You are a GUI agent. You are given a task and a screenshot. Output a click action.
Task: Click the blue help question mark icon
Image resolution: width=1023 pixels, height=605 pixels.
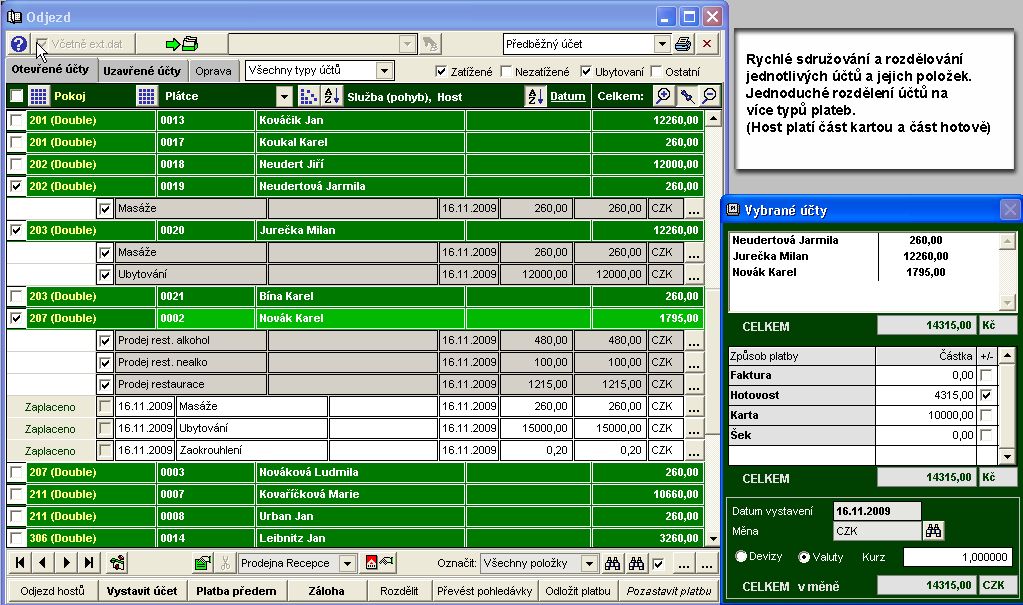tap(18, 44)
